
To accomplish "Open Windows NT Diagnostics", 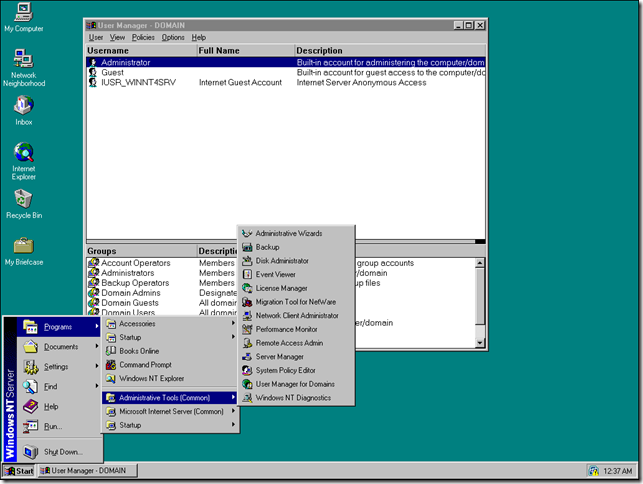I will point(296,397).
